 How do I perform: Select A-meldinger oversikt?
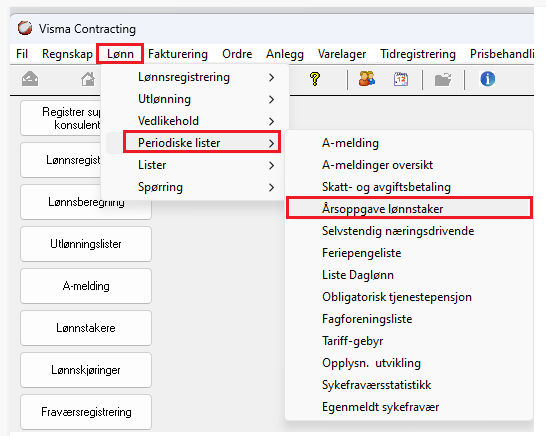[x=409, y=165]
